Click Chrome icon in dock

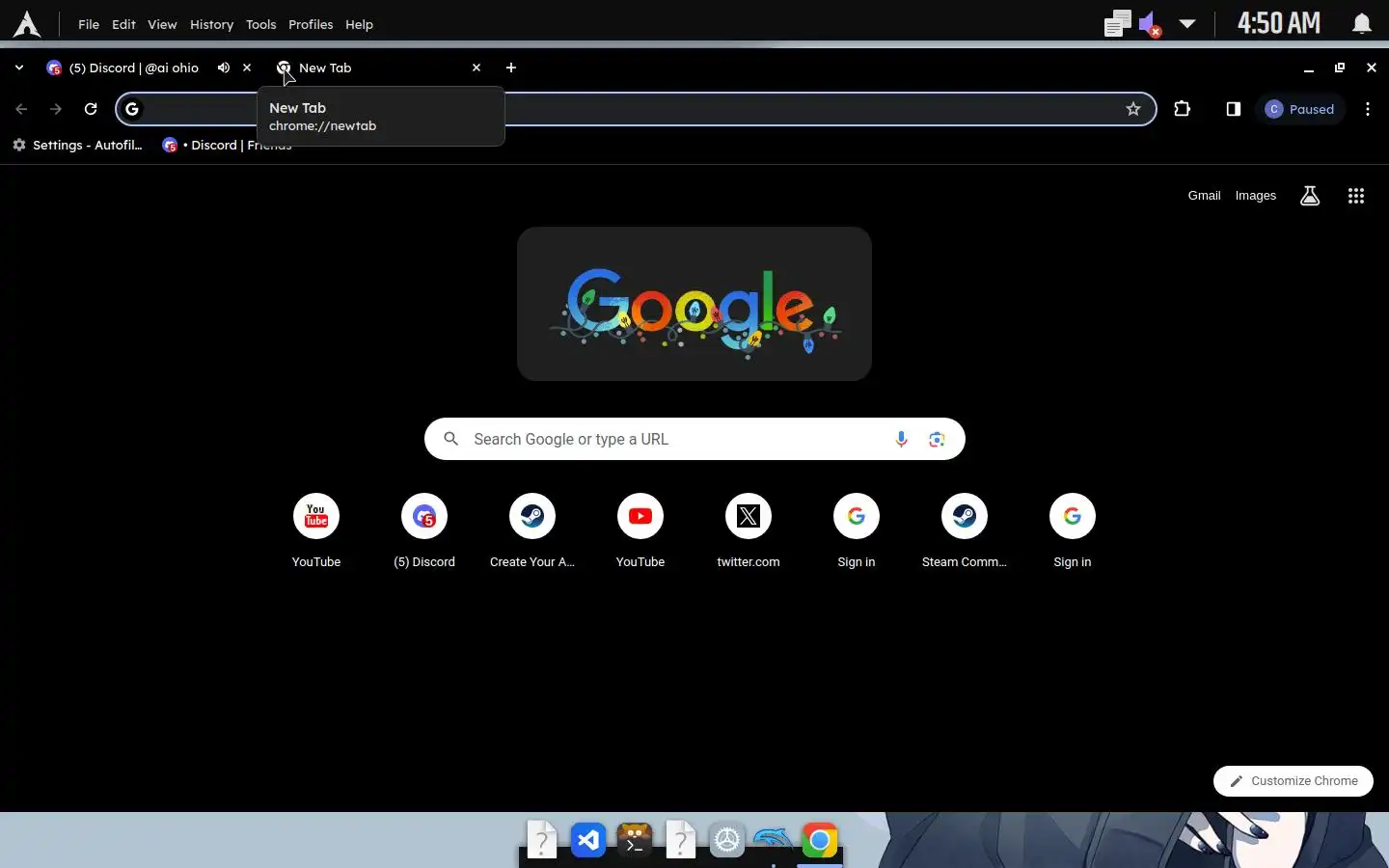(820, 841)
